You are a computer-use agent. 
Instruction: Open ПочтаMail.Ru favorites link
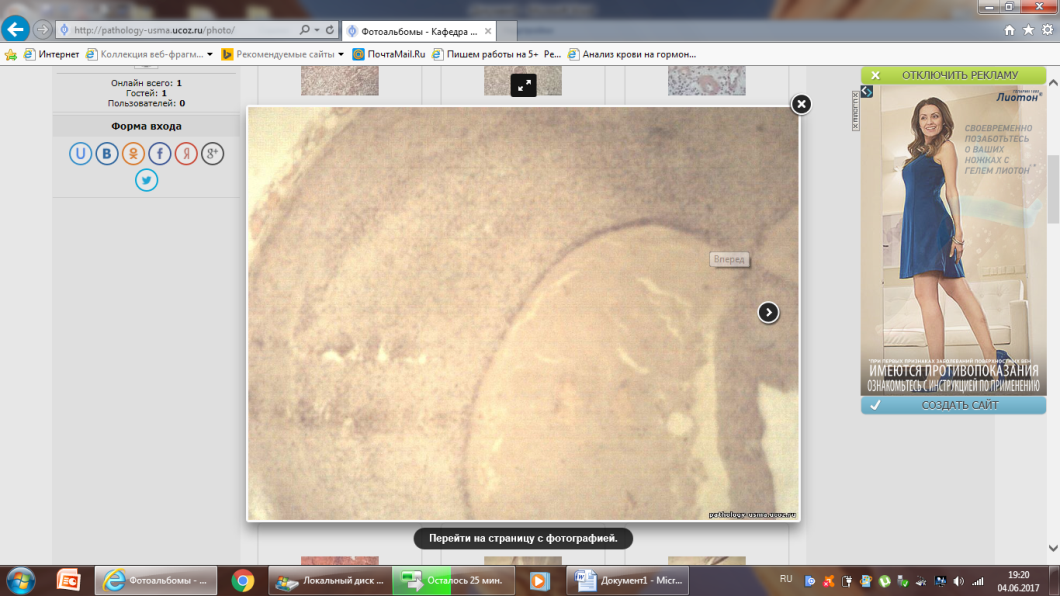(x=389, y=55)
